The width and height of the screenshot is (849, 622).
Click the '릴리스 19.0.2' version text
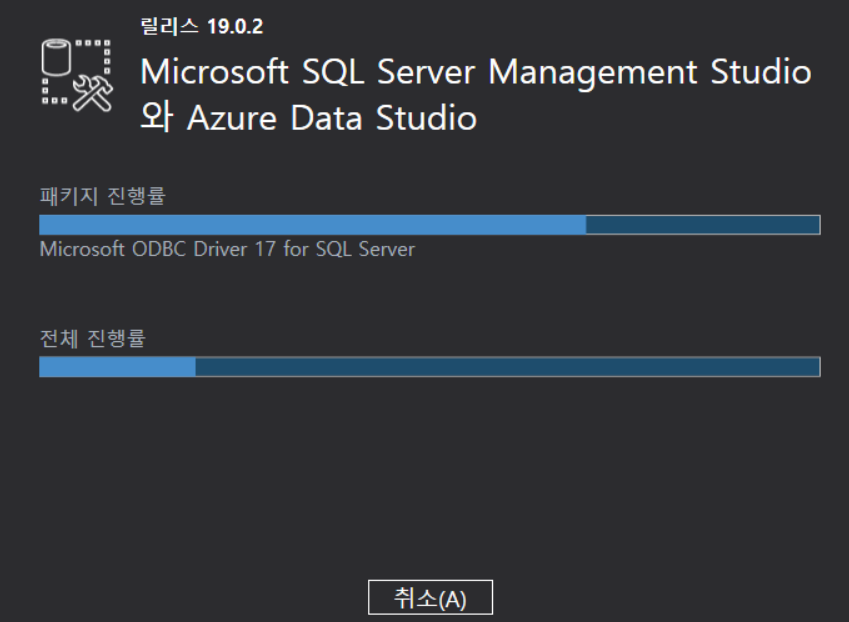202,26
